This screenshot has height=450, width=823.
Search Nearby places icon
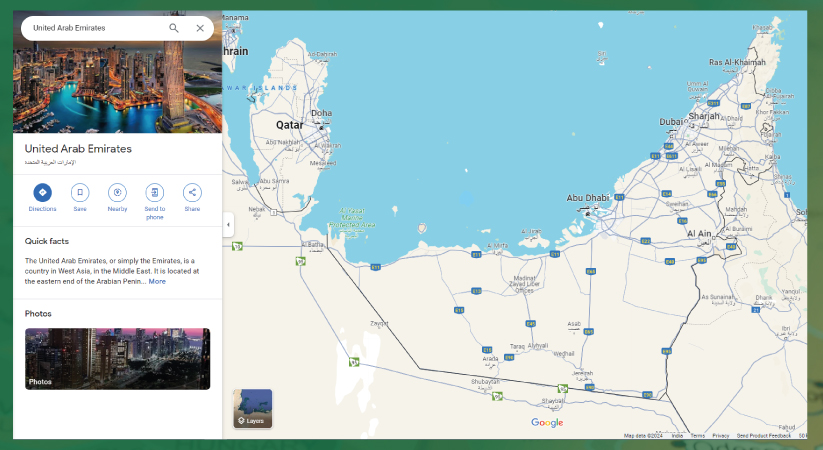118,192
